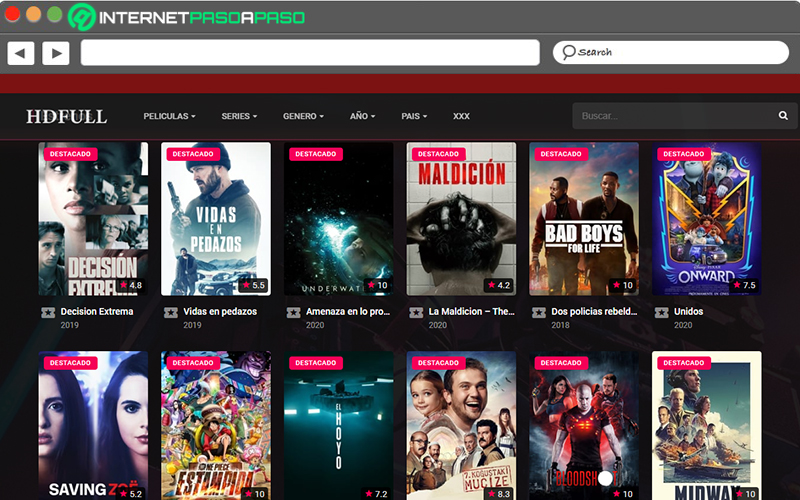
Task: Click the year 2020 under Unidos
Action: pos(683,325)
